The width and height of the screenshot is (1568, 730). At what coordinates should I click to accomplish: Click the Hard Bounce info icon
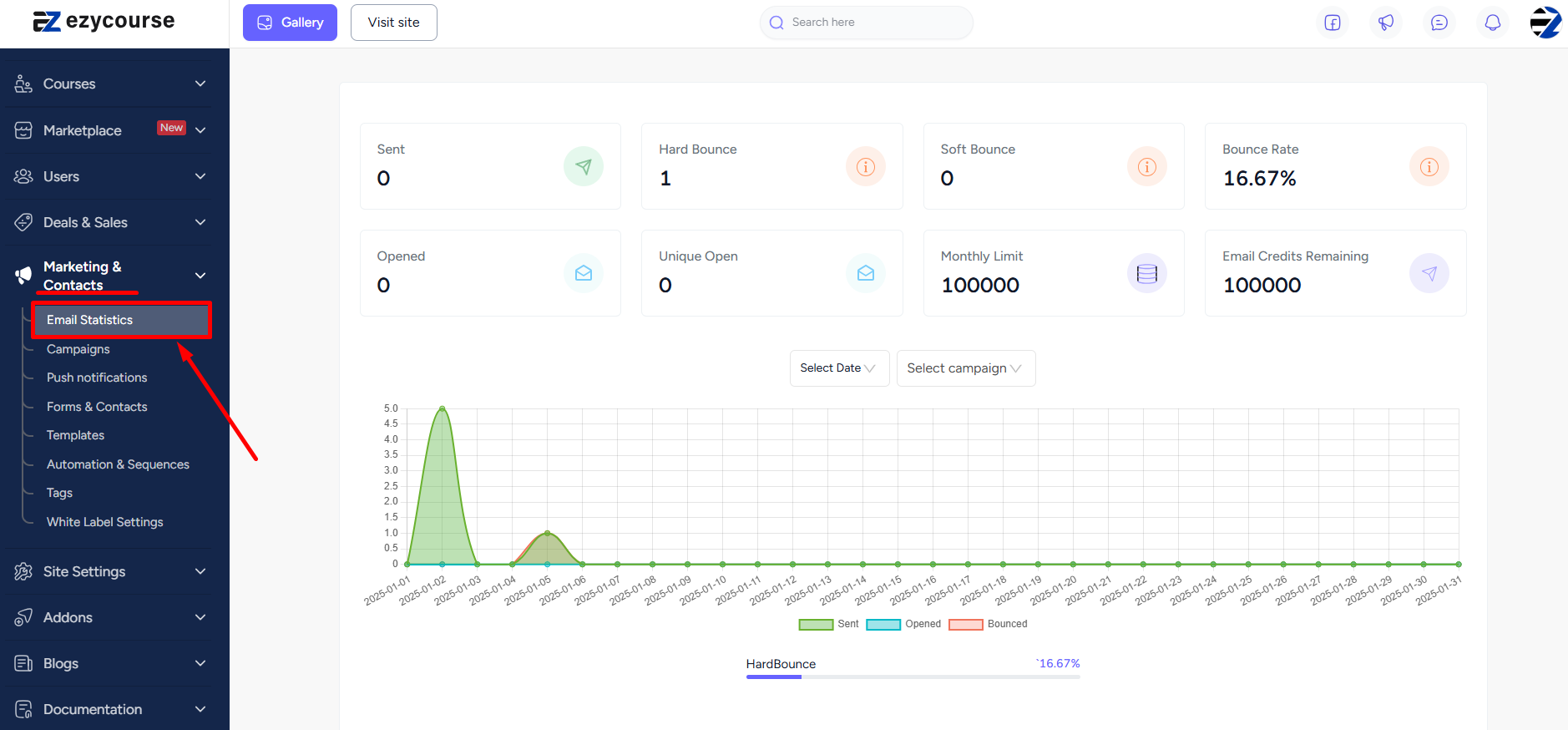[866, 166]
